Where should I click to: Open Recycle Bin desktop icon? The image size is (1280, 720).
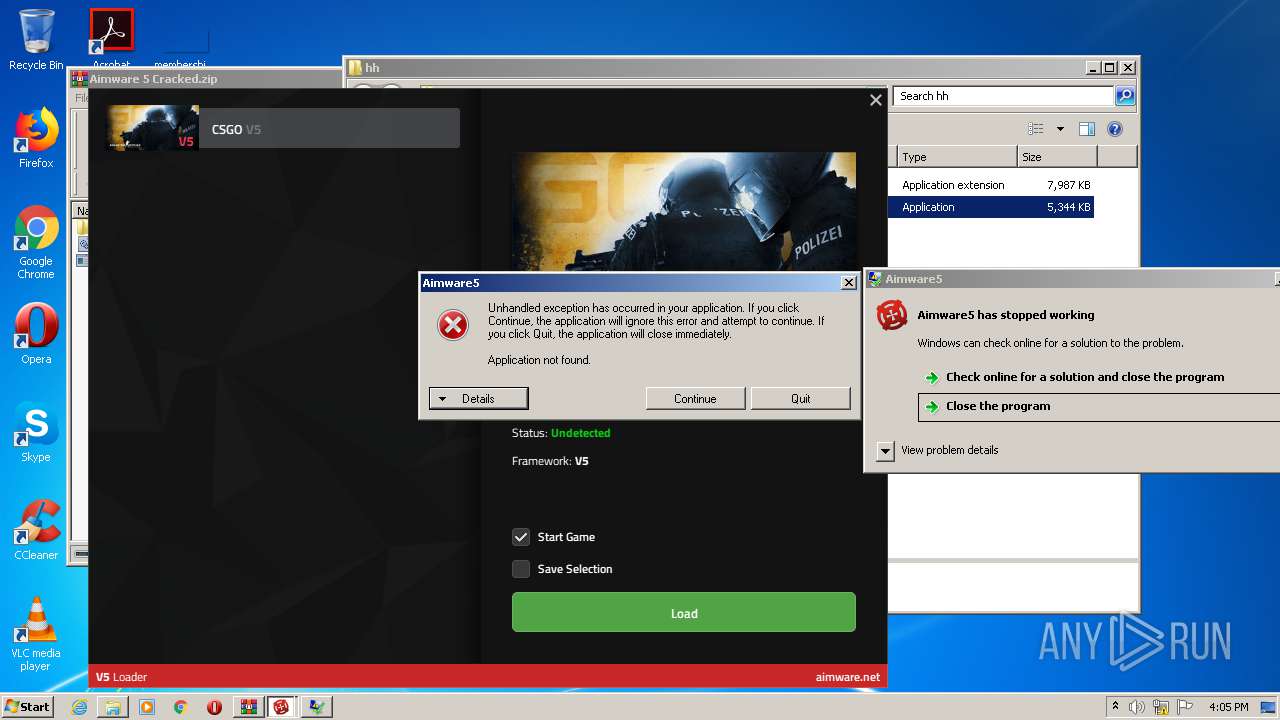tap(36, 40)
